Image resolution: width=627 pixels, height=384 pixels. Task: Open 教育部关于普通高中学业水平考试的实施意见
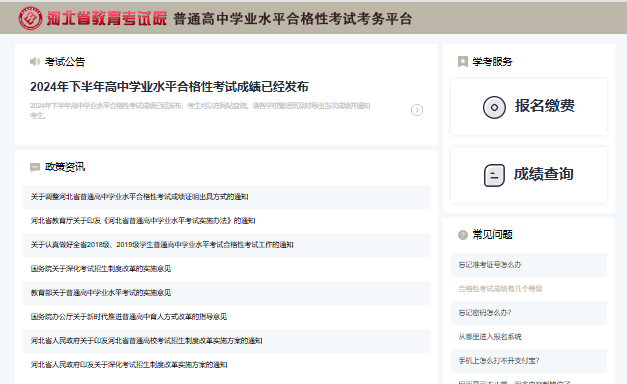tap(226, 293)
